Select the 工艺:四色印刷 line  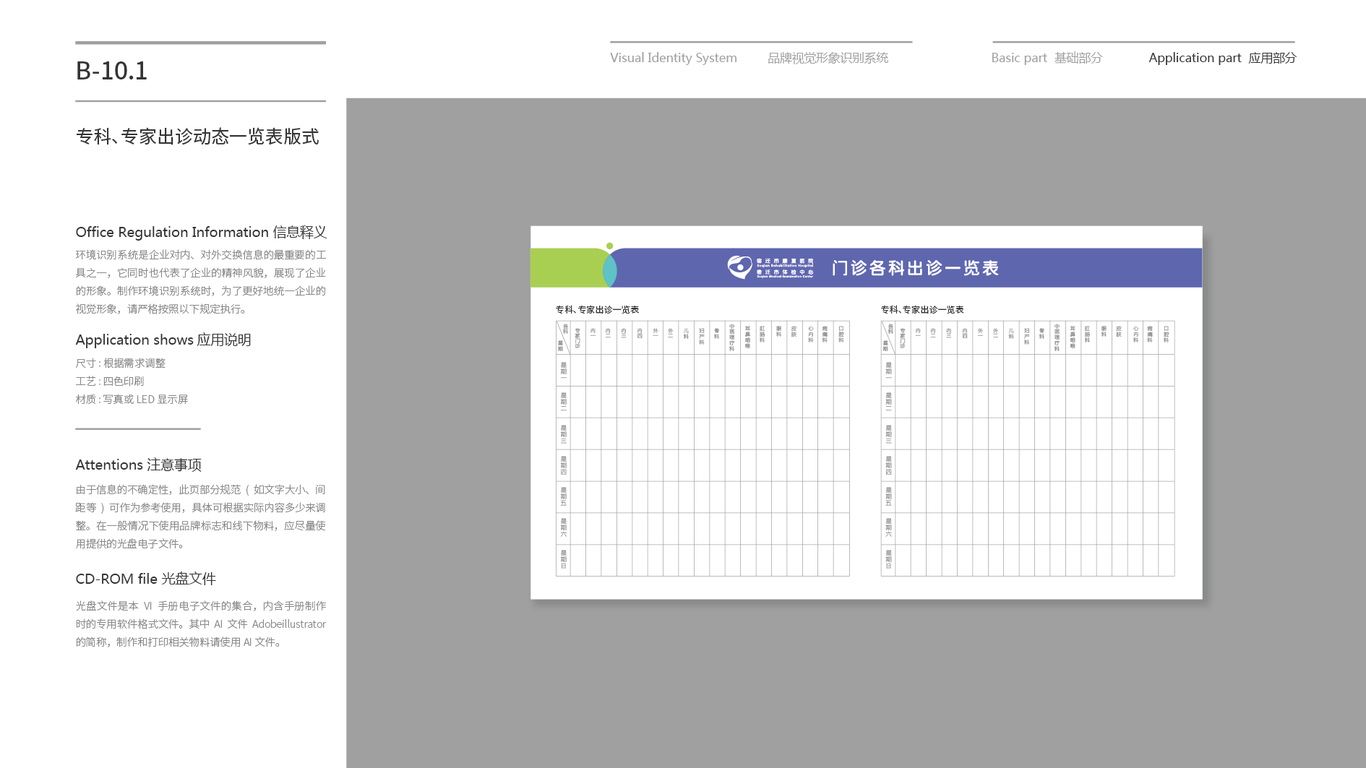coord(109,381)
